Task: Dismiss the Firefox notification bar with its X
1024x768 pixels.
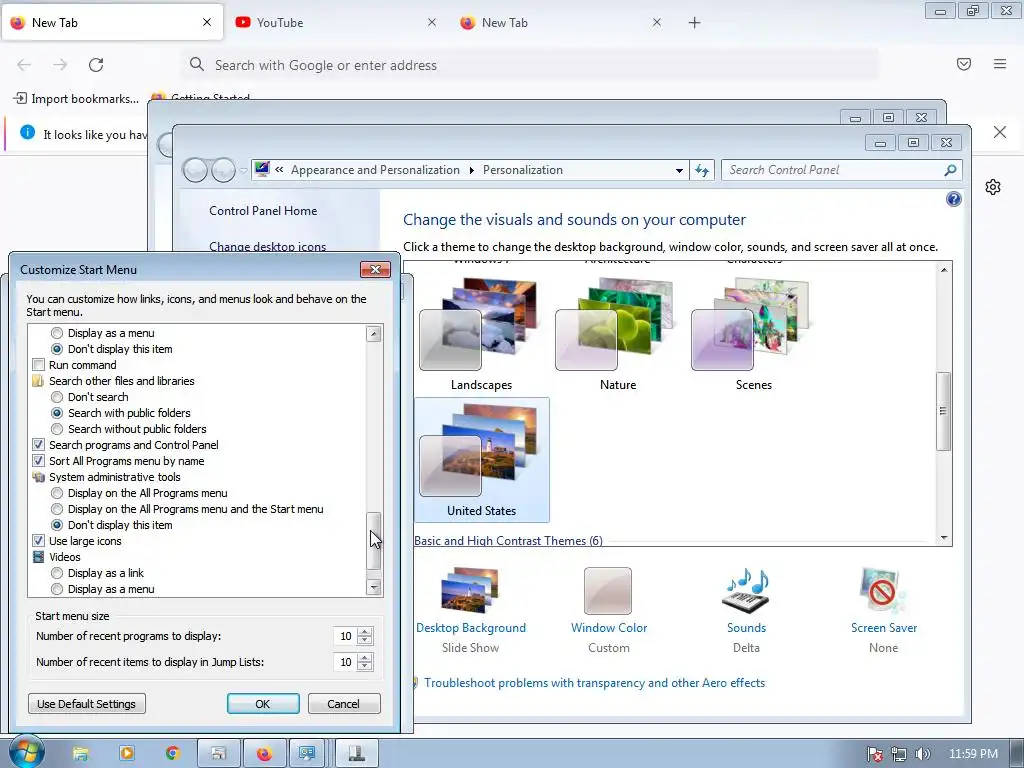Action: click(999, 133)
